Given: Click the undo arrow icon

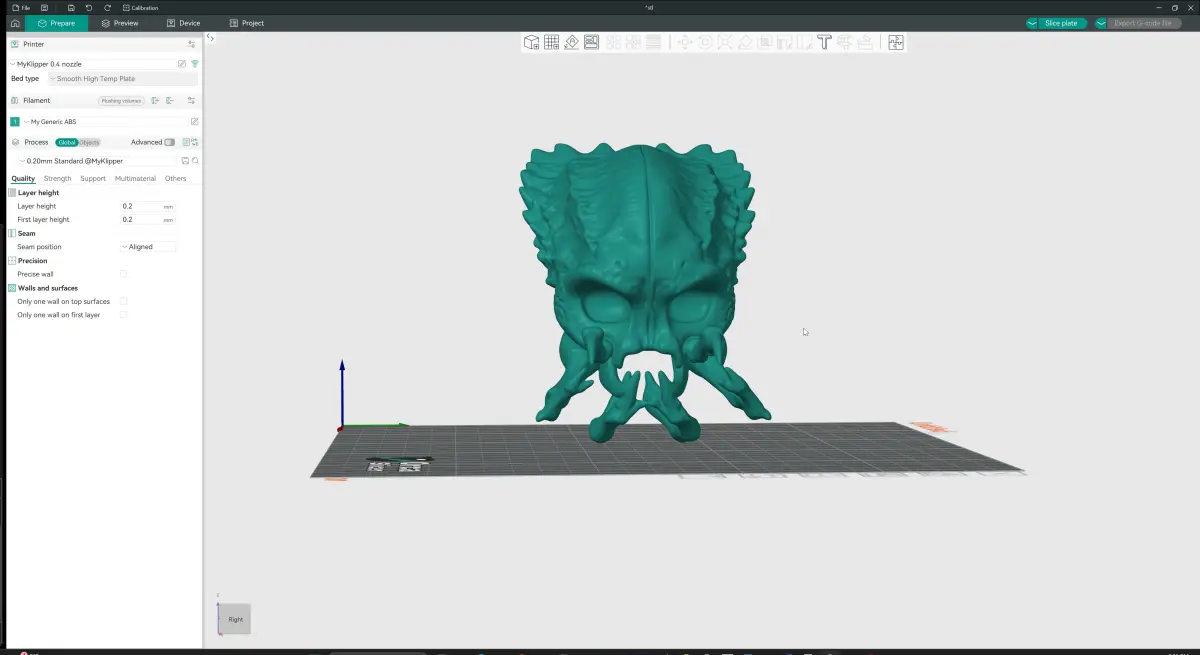Looking at the screenshot, I should click(89, 7).
